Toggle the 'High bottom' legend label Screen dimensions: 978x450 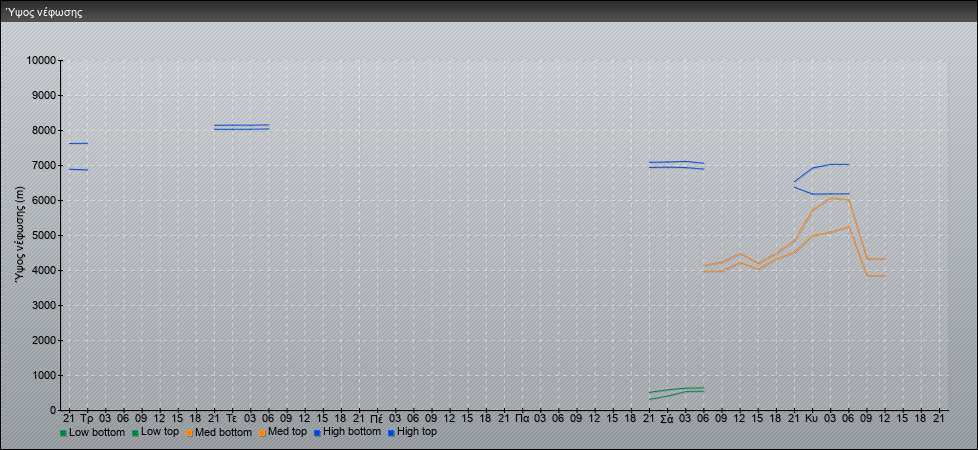352,432
